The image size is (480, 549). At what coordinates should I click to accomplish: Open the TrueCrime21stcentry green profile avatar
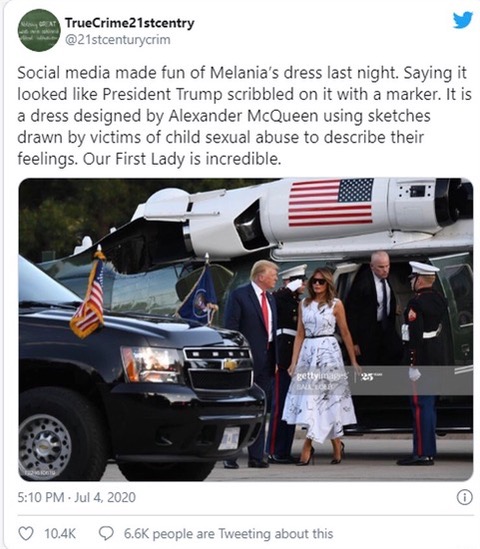39,30
